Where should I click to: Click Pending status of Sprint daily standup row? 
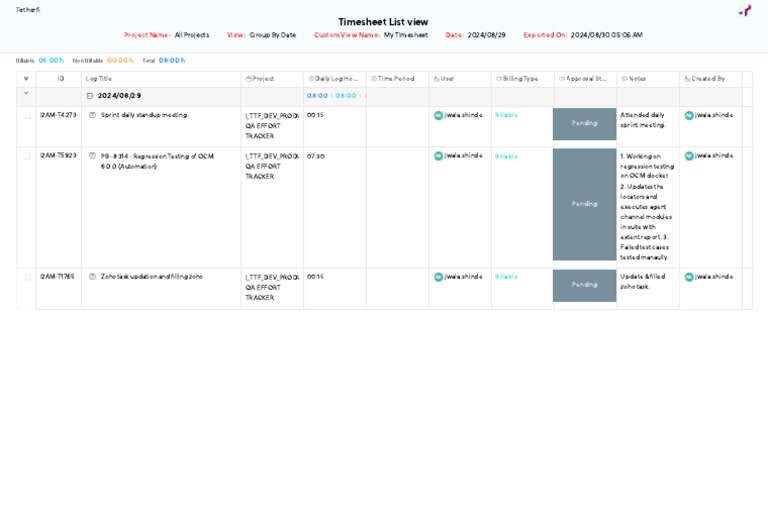tap(584, 123)
